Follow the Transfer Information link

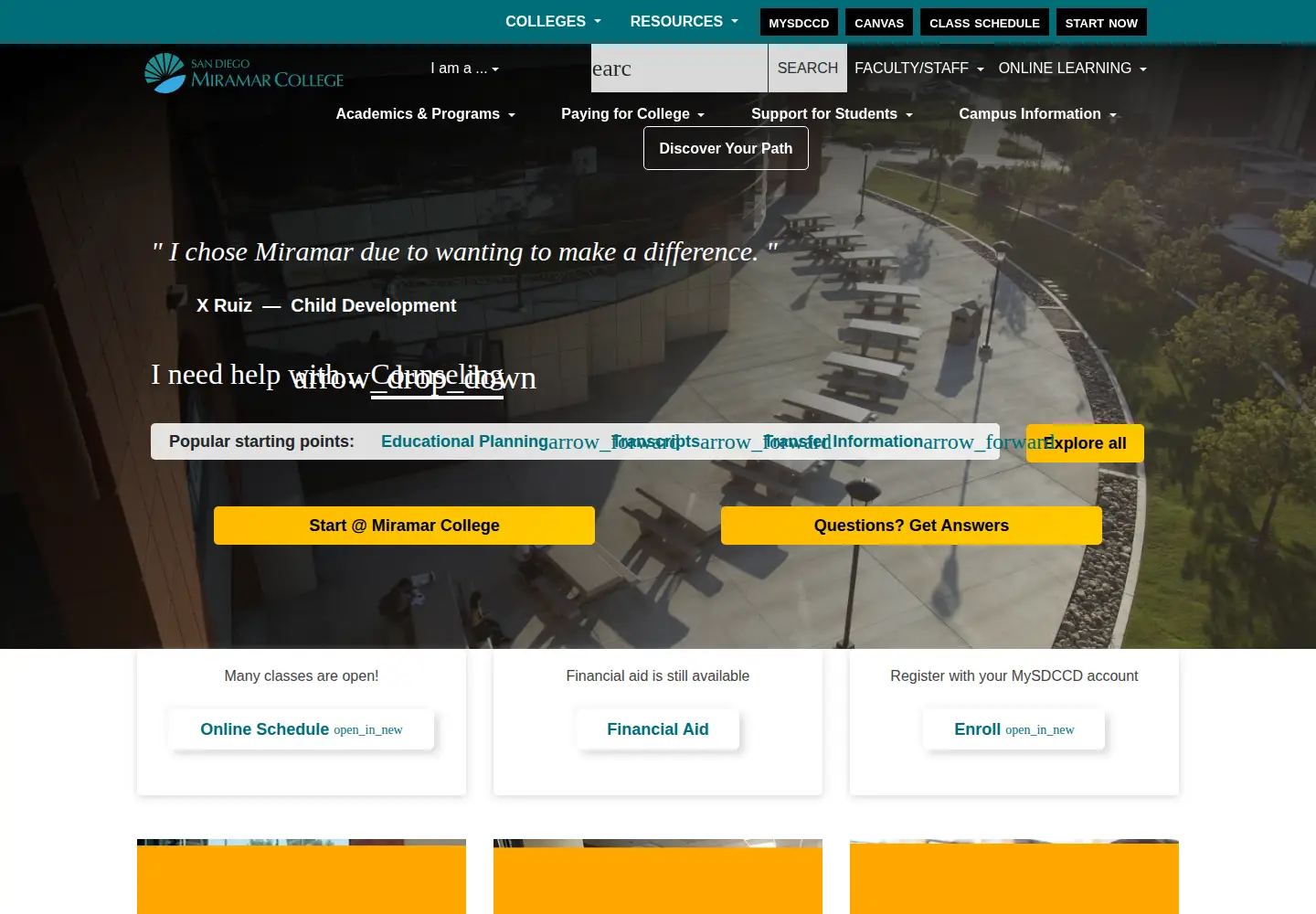coord(843,441)
